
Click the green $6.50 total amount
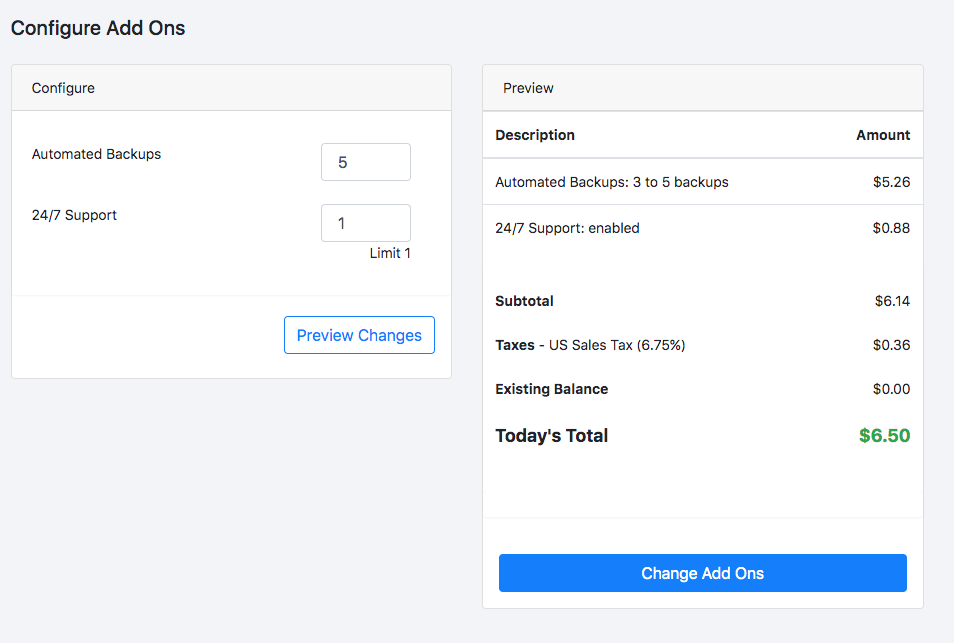pyautogui.click(x=884, y=436)
